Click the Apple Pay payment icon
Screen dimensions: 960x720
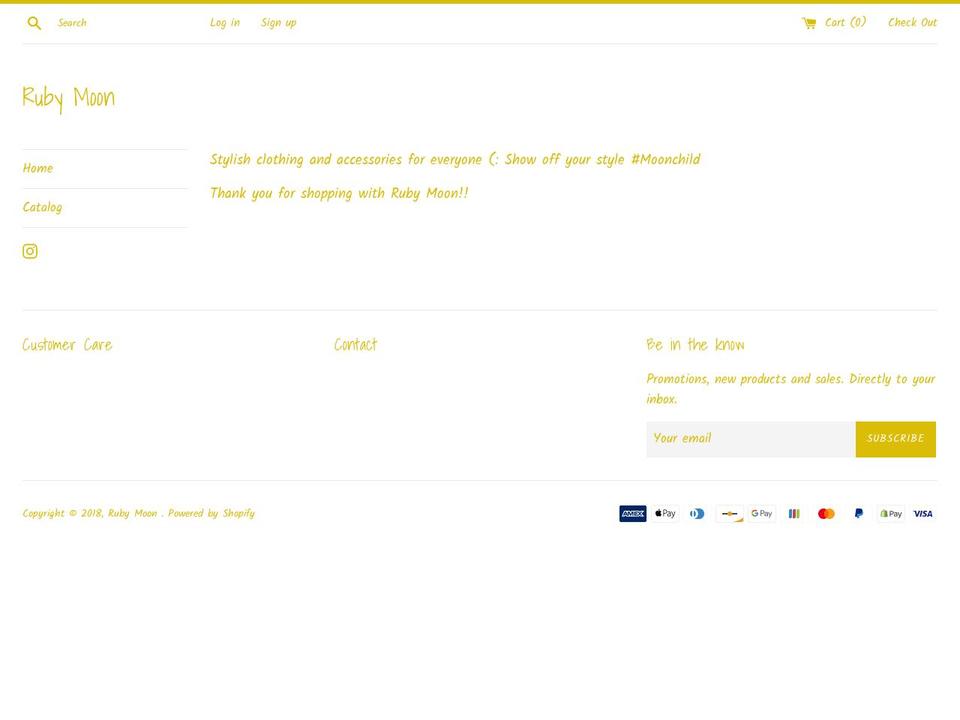point(665,514)
